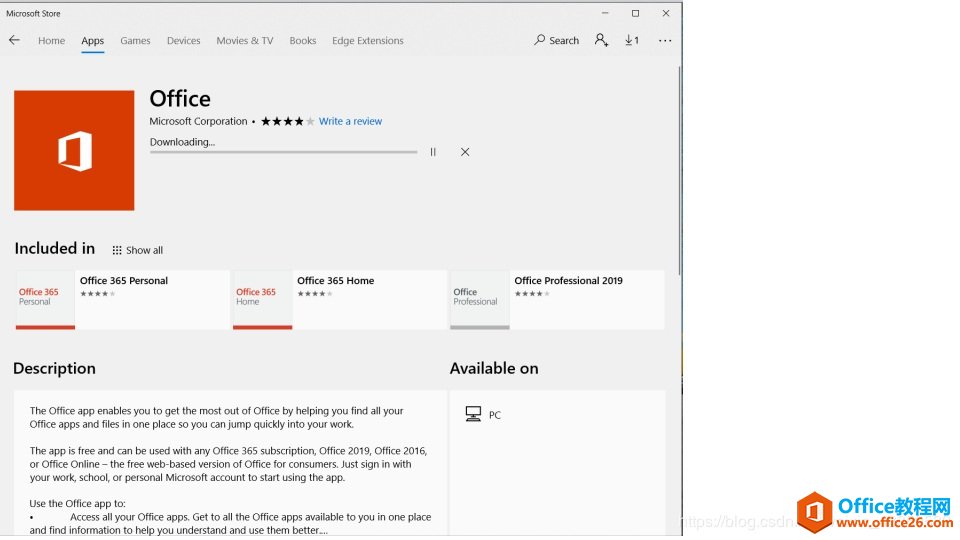Open the downloads indicator icon
Screen dimensions: 960x540
pyautogui.click(x=632, y=40)
